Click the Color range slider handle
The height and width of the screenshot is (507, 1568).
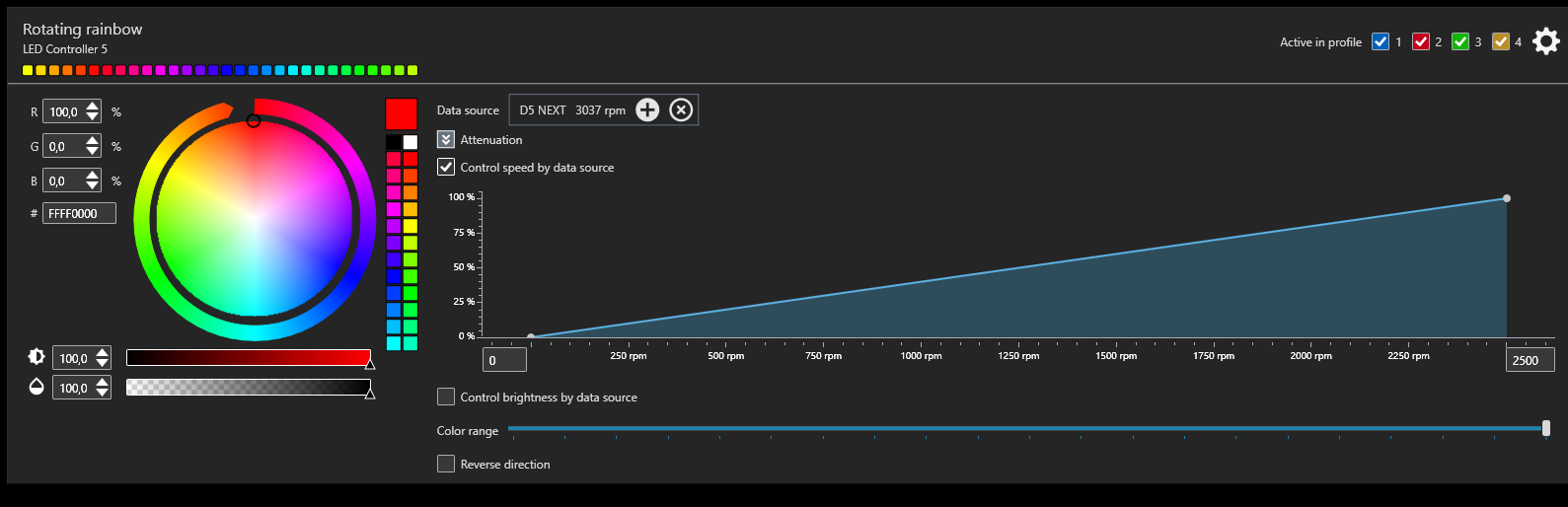[x=1545, y=428]
